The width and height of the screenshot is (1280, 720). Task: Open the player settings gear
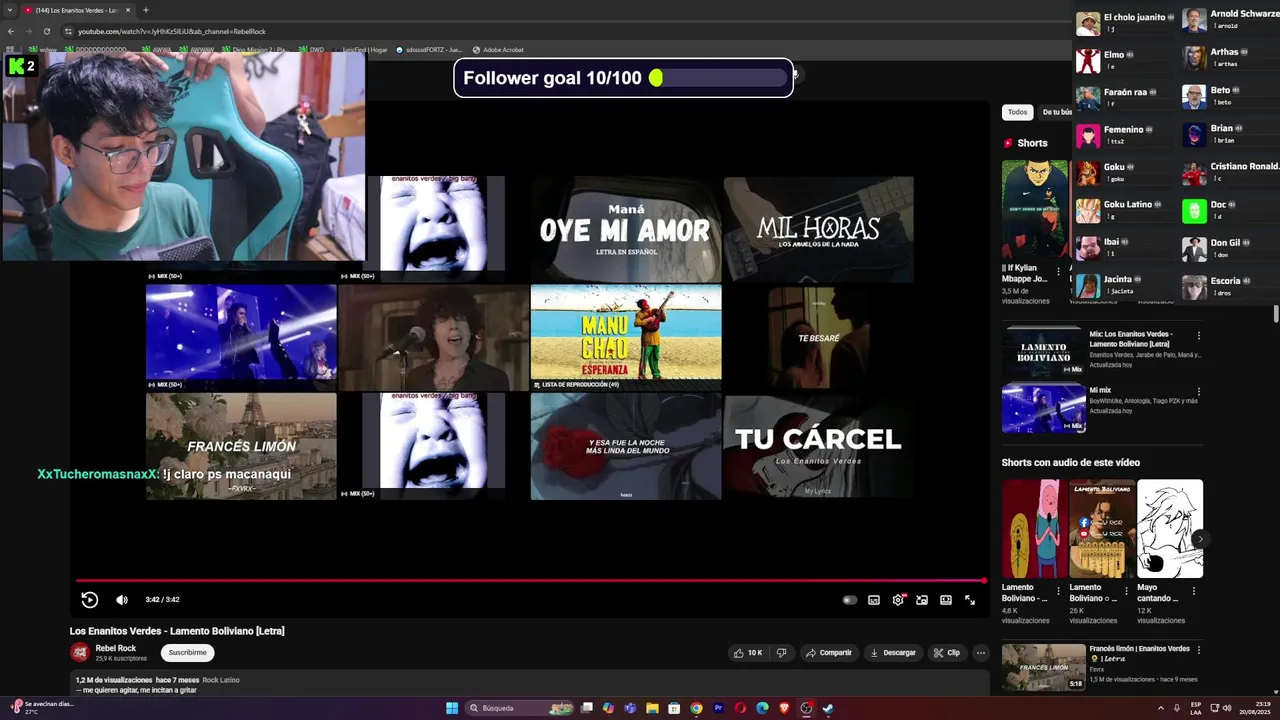(898, 600)
